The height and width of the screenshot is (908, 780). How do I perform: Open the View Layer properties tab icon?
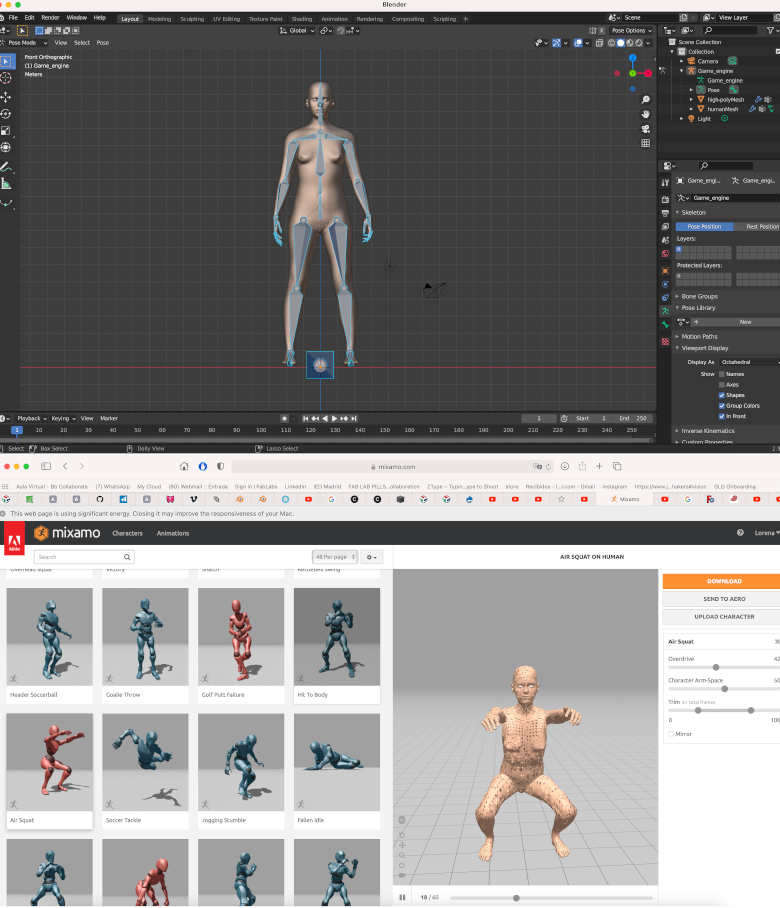click(x=665, y=226)
